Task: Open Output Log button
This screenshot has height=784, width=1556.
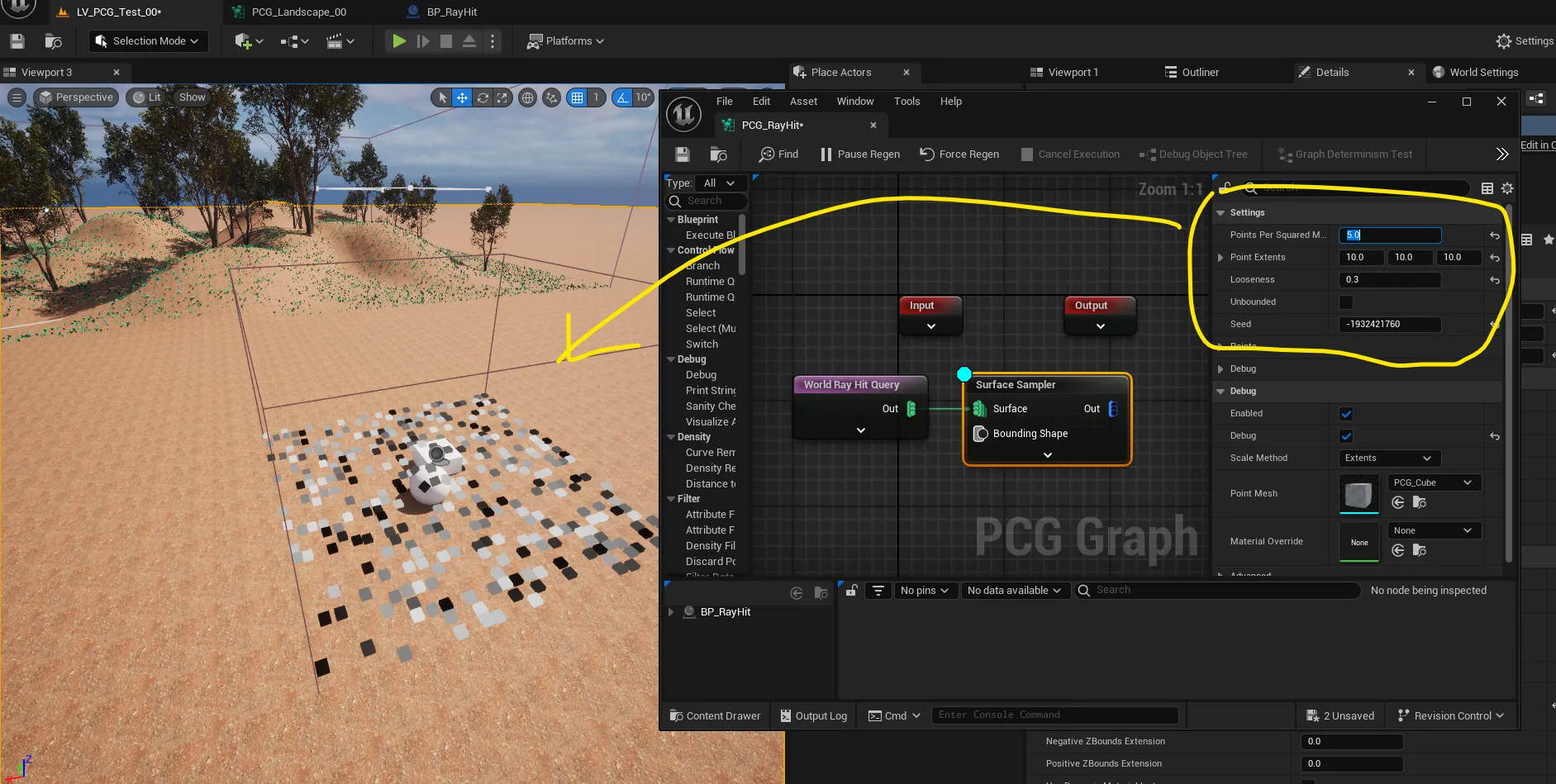Action: (814, 716)
